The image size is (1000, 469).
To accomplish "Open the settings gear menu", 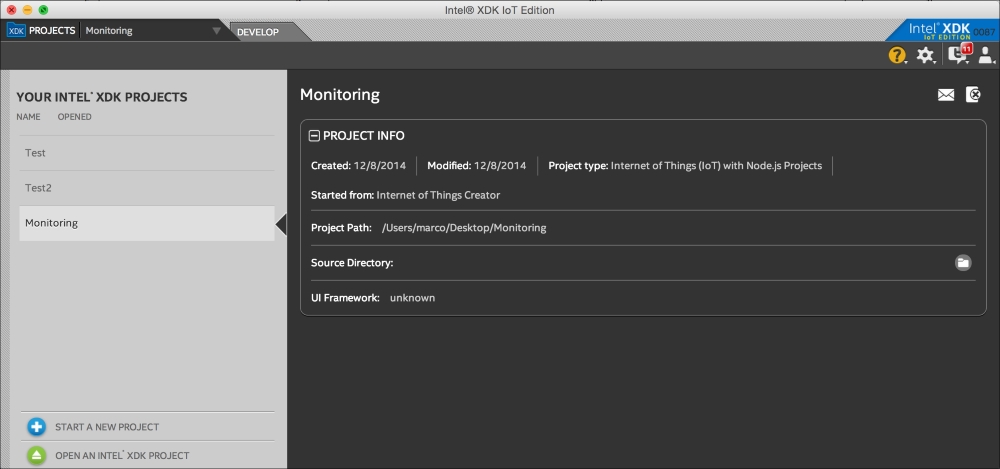I will (925, 56).
